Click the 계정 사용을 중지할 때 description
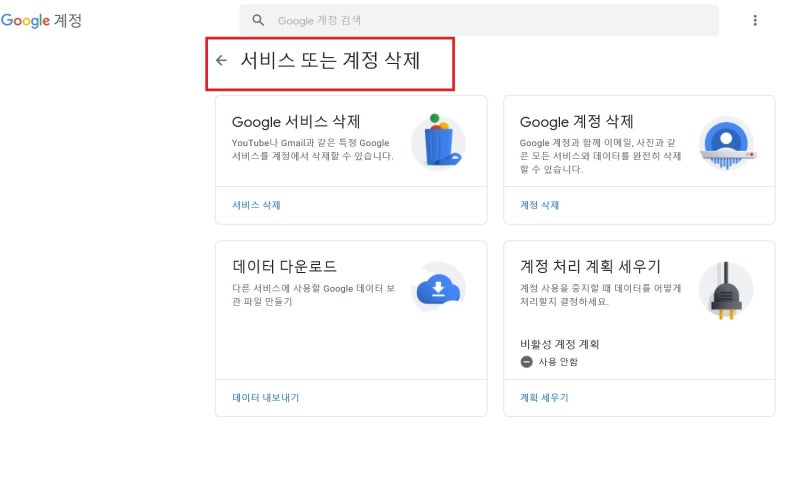This screenshot has width=800, height=489. [x=601, y=295]
